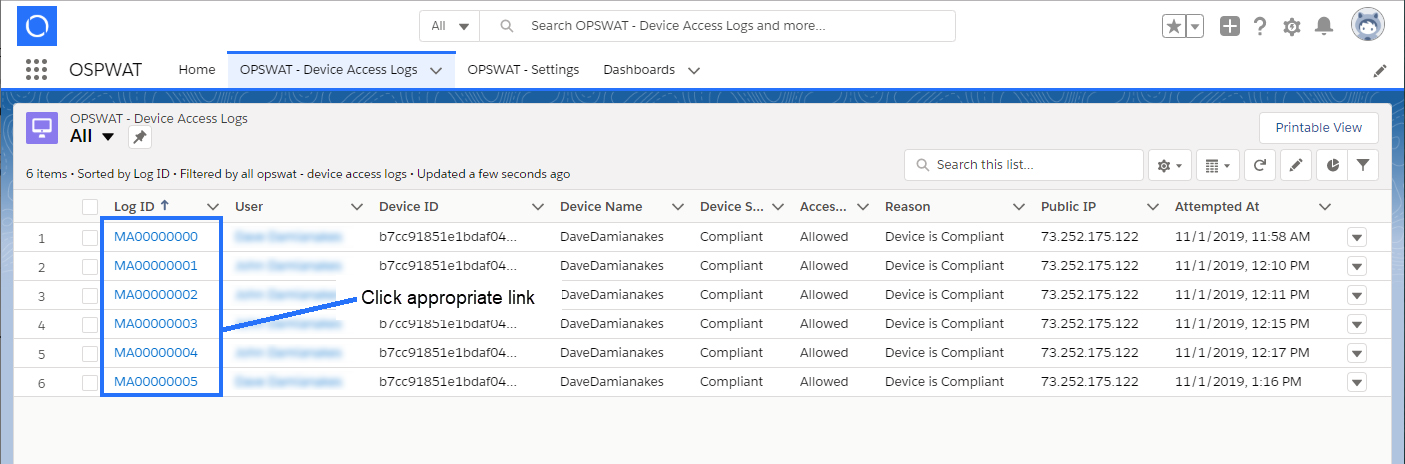The image size is (1405, 464).
Task: Open Device ID column chevron menu
Action: 538,207
